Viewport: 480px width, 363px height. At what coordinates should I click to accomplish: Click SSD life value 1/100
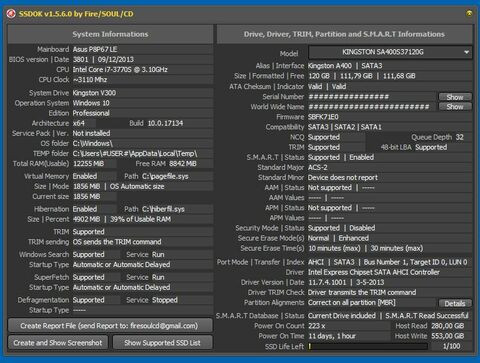tap(451, 346)
